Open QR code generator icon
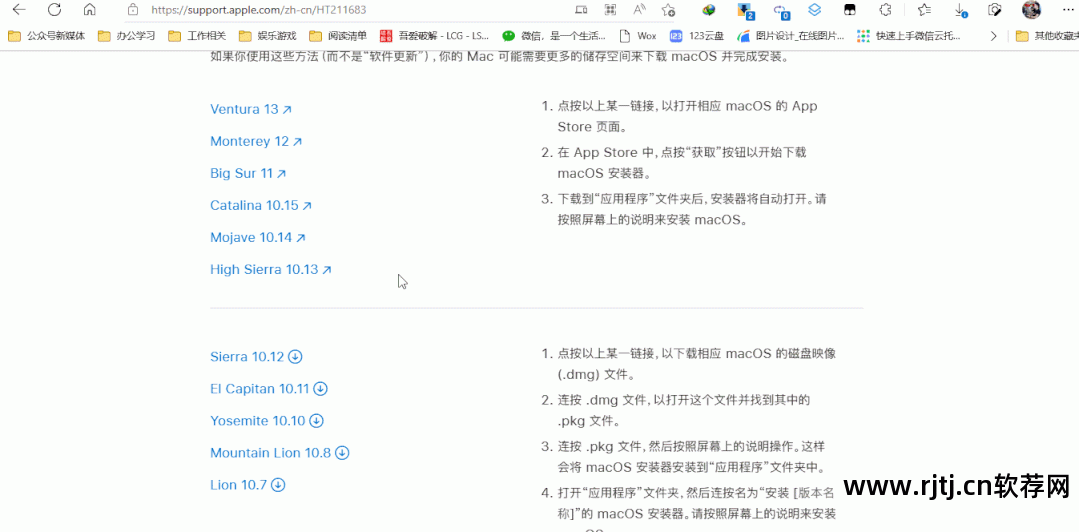This screenshot has width=1079, height=532. pyautogui.click(x=610, y=10)
